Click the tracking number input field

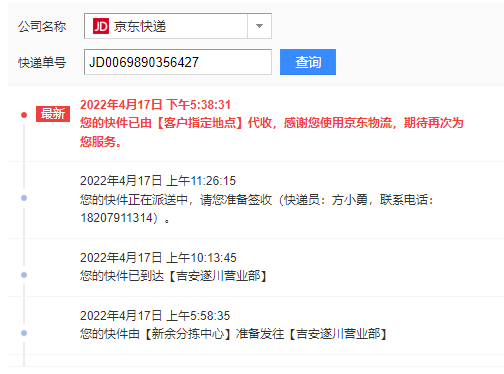click(x=178, y=62)
